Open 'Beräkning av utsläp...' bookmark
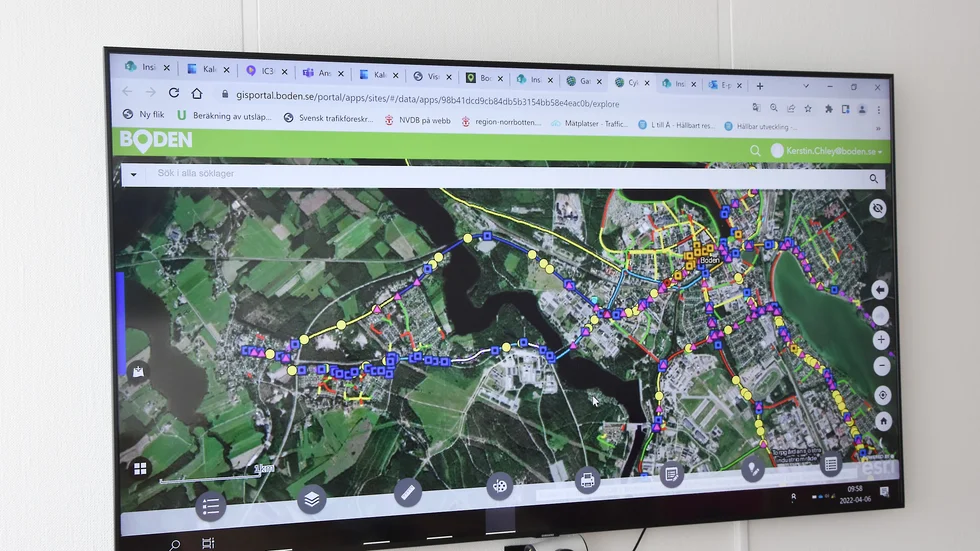Screen dimensions: 980x551 [x=224, y=116]
